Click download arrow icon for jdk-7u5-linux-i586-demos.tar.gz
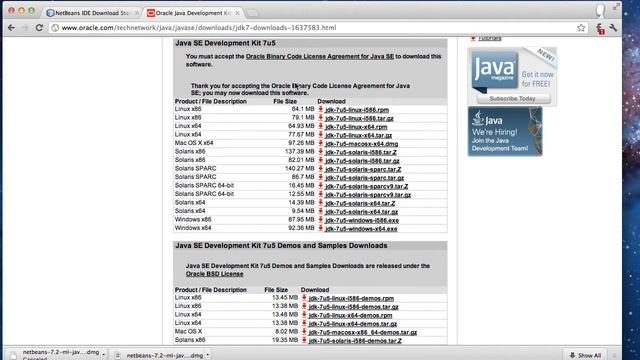The image size is (640, 360). pos(304,306)
